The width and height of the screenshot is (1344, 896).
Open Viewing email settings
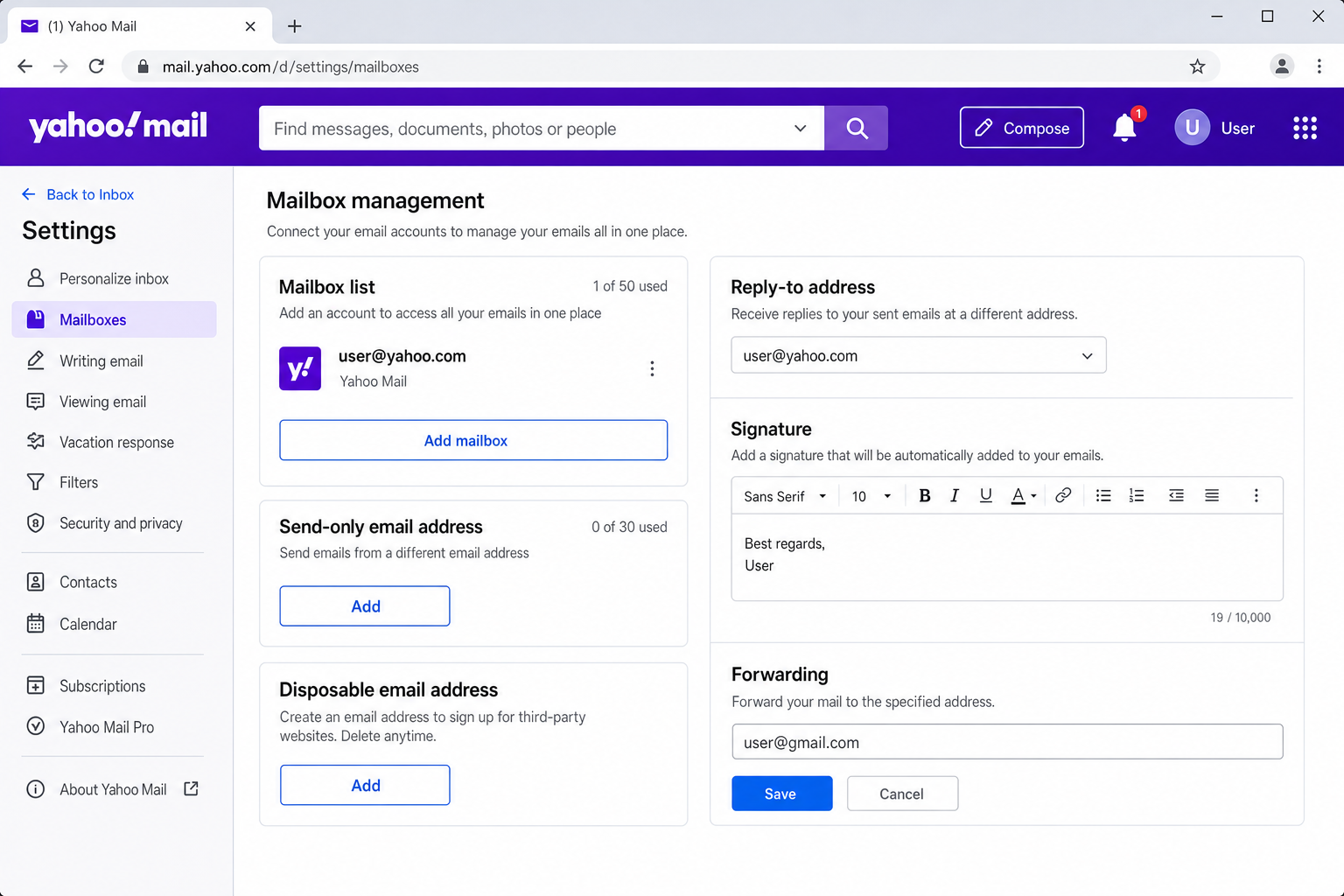pos(115,402)
